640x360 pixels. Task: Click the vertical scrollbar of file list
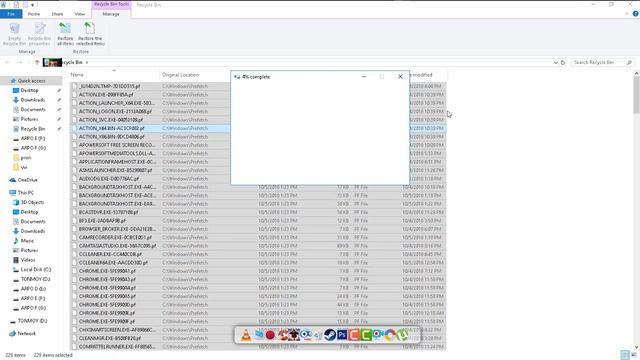pyautogui.click(x=636, y=94)
